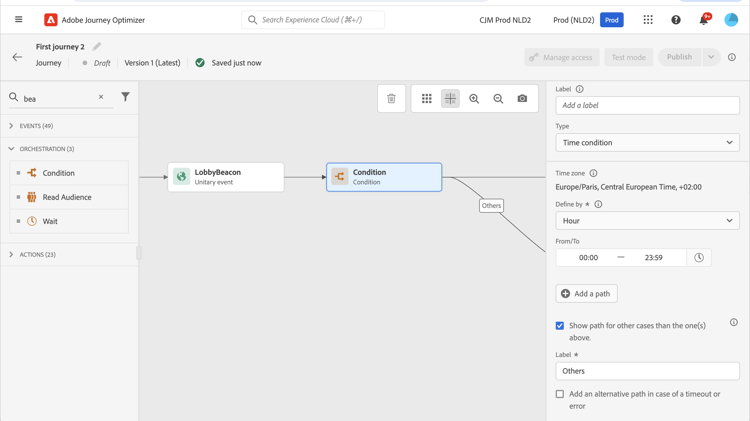The height and width of the screenshot is (421, 750).
Task: Click the zoom in magnifier icon
Action: click(474, 99)
